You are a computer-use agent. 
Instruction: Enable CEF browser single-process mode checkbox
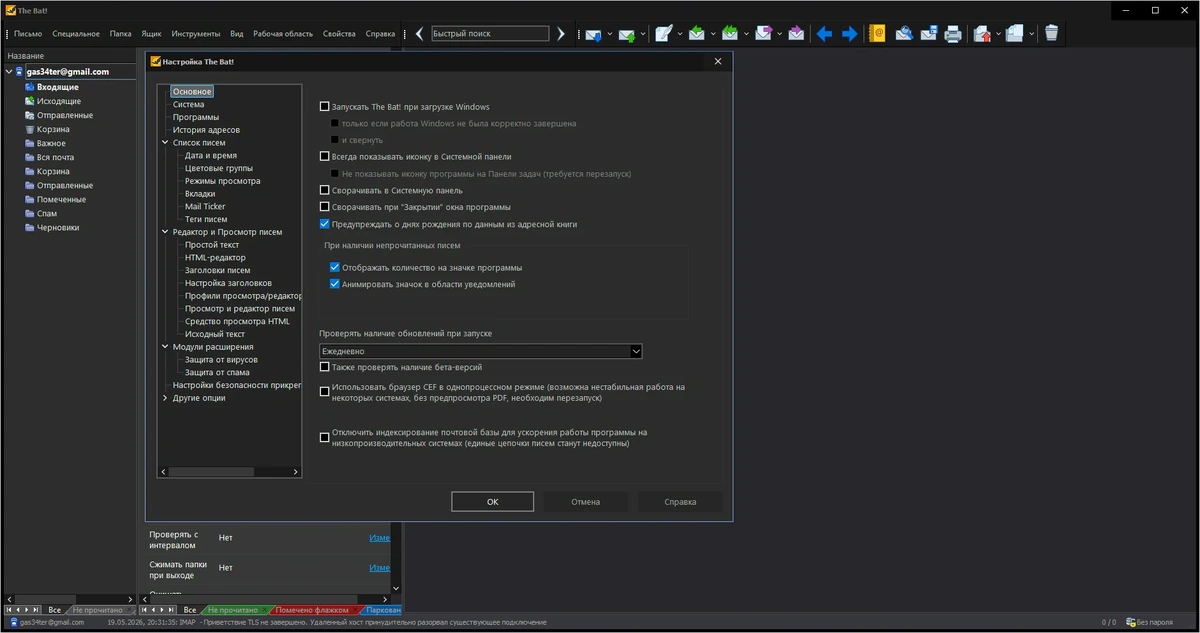324,392
